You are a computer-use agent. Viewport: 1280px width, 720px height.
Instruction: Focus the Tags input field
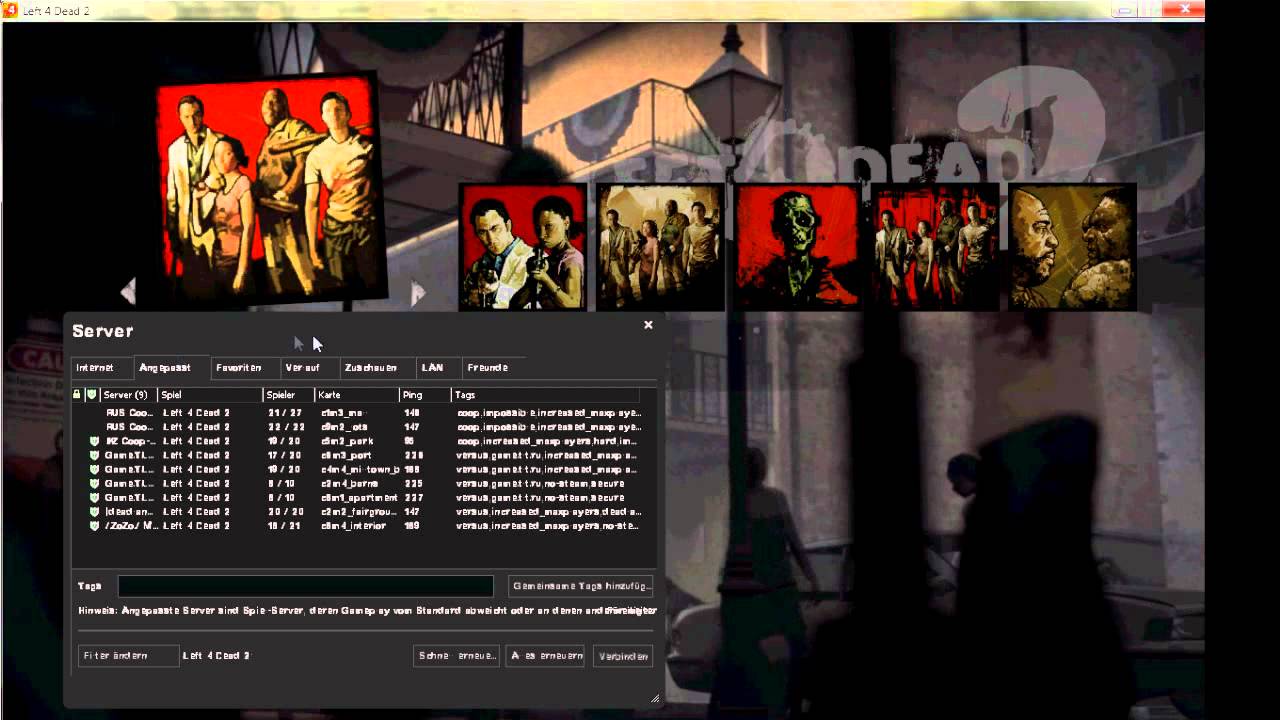click(x=306, y=586)
